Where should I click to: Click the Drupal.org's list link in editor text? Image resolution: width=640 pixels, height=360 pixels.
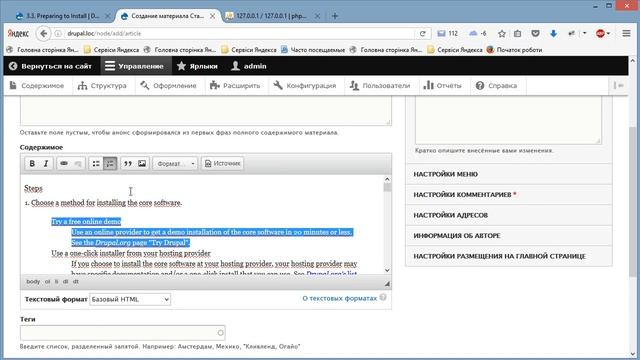pos(331,273)
